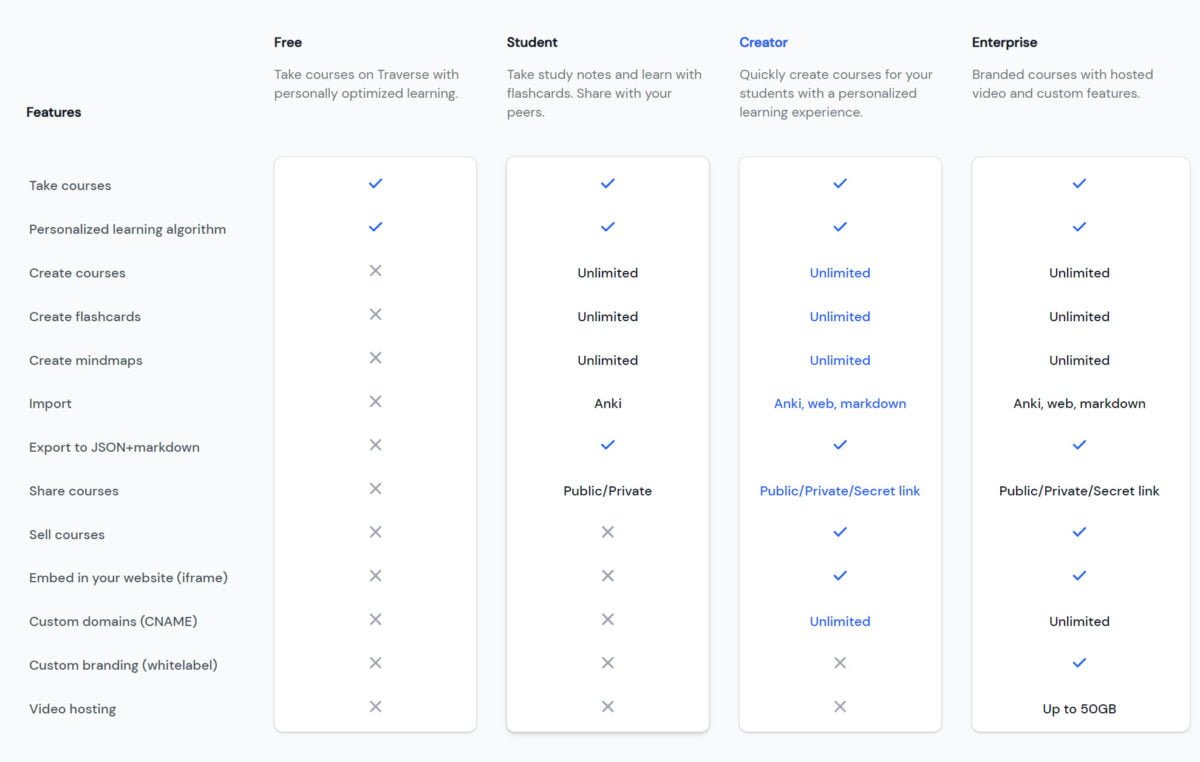Click the Unlimited custom domains text under Creator
The width and height of the screenshot is (1200, 762).
point(839,621)
